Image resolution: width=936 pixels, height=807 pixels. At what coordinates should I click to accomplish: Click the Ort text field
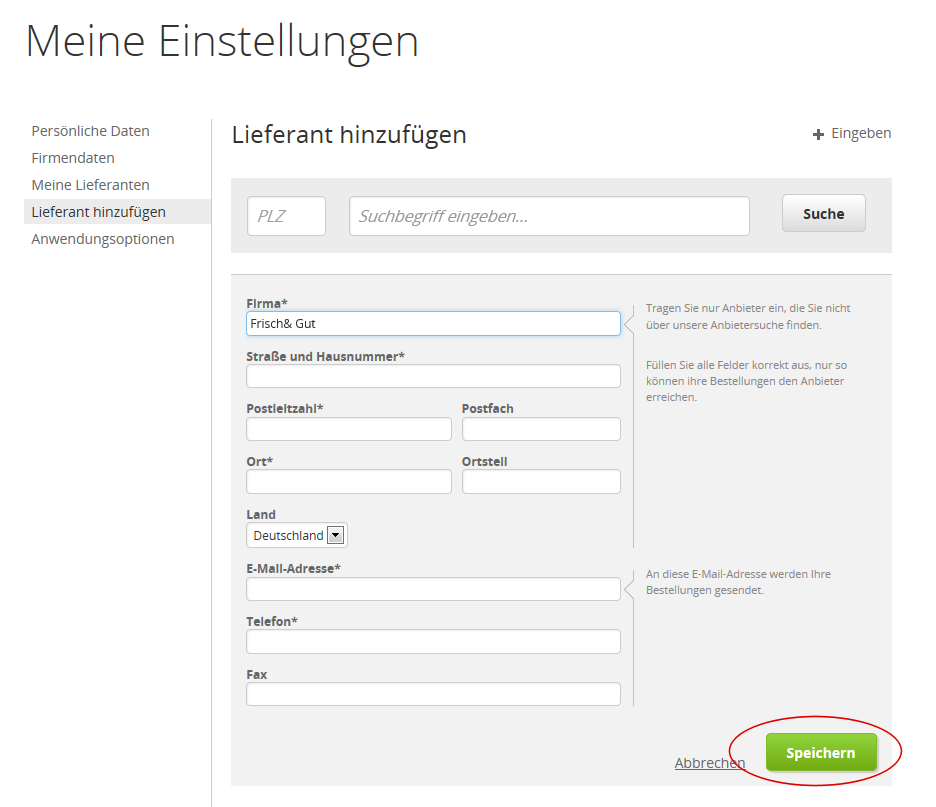pos(348,482)
